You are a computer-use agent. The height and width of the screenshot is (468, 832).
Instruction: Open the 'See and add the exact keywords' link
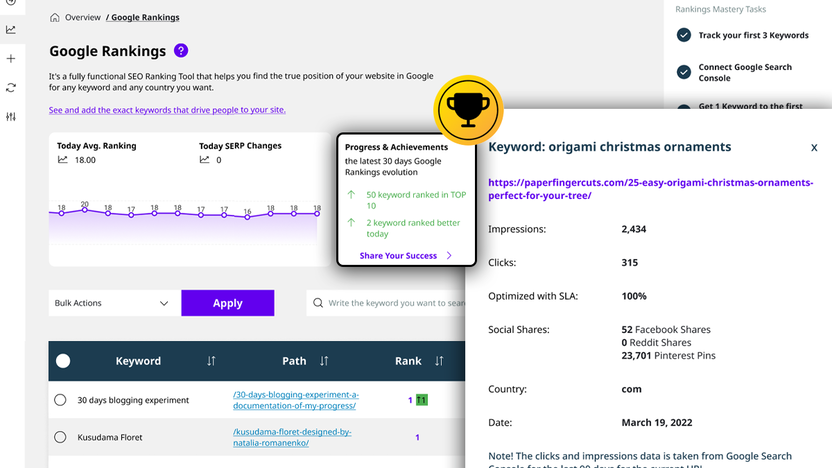(167, 110)
